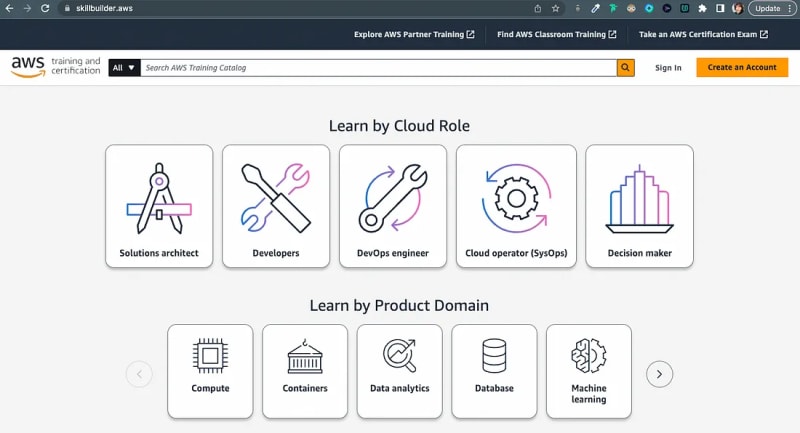
Task: Go to AWS training and certification logo
Action: click(x=56, y=67)
